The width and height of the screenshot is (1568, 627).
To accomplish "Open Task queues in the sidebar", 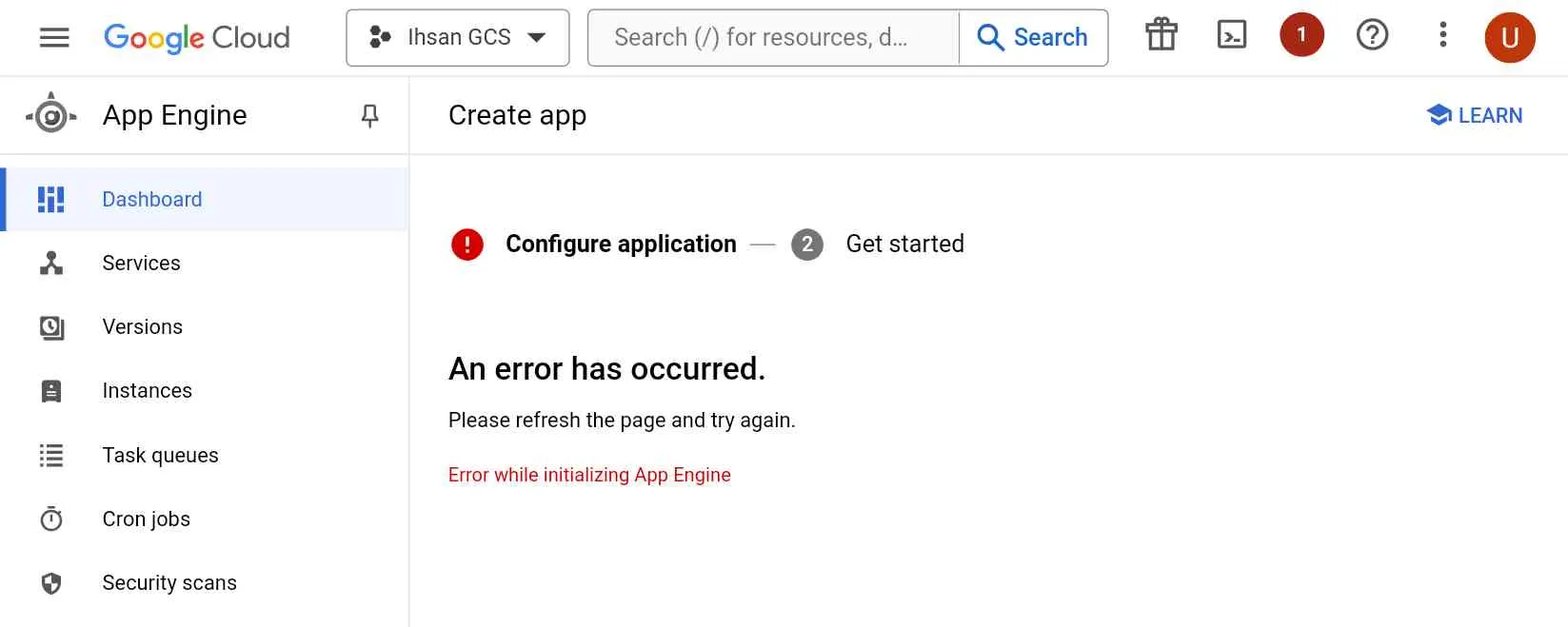I will [x=205, y=455].
